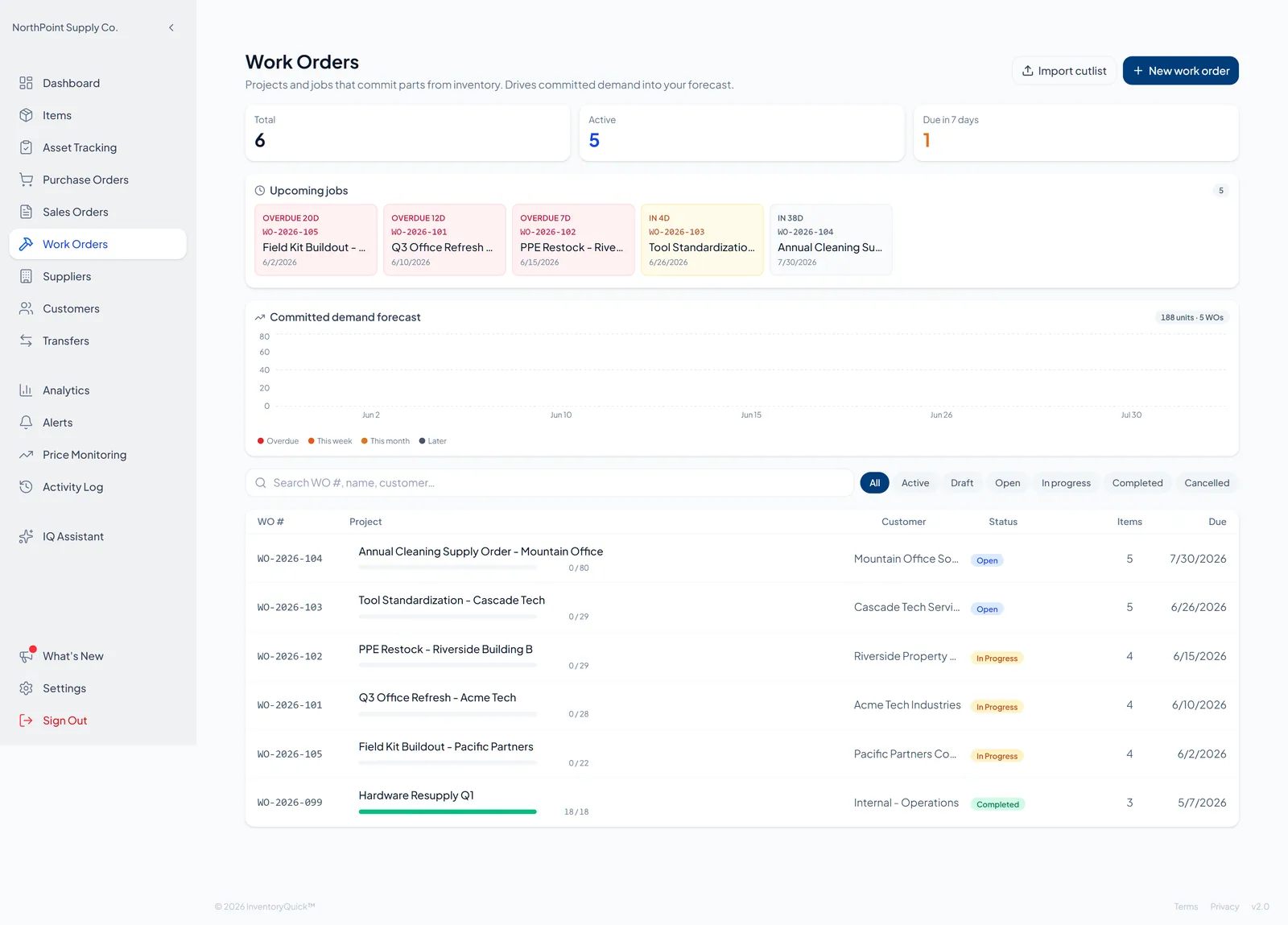Click the Alerts bell icon
The width and height of the screenshot is (1288, 925).
tap(26, 423)
